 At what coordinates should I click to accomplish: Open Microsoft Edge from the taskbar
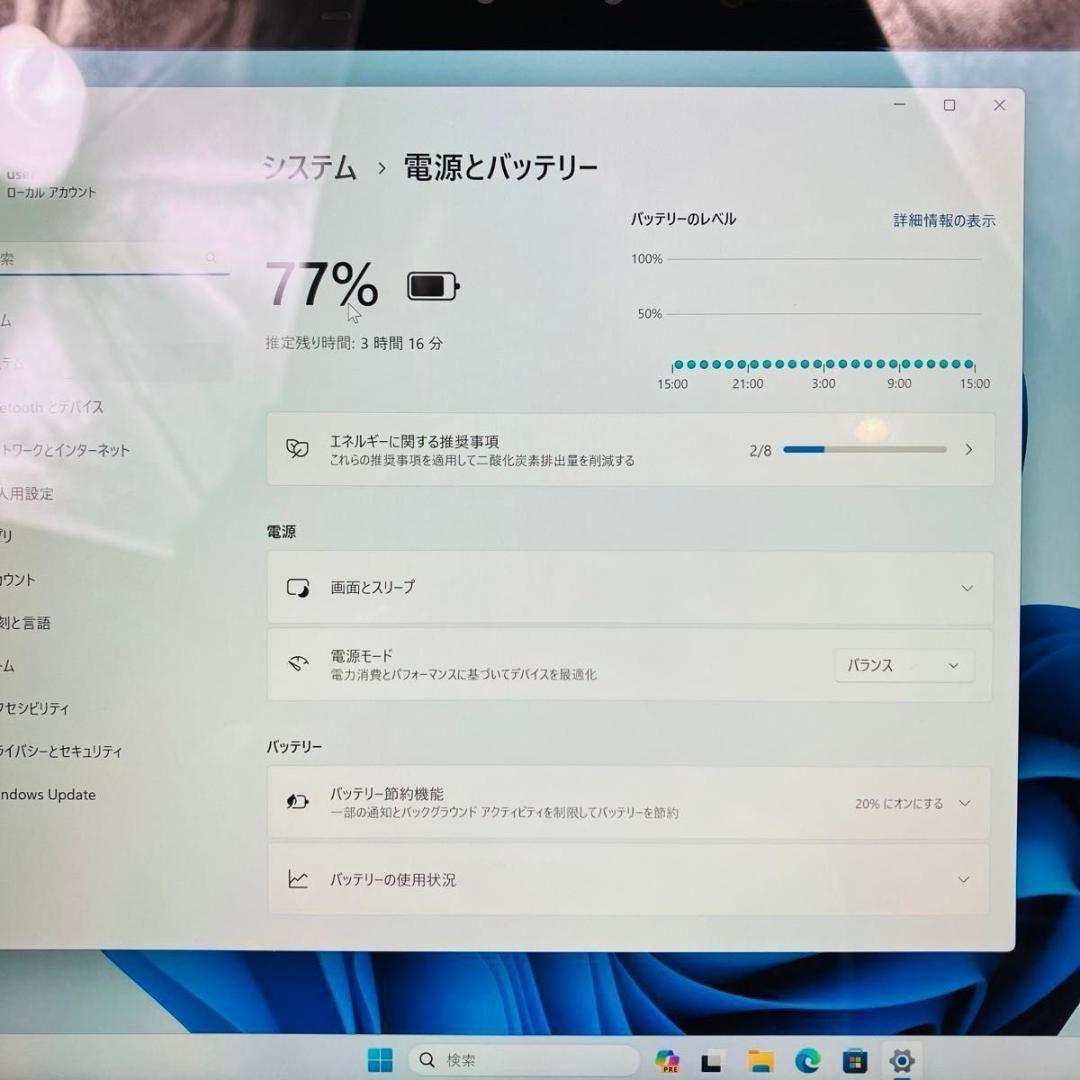click(x=806, y=1060)
